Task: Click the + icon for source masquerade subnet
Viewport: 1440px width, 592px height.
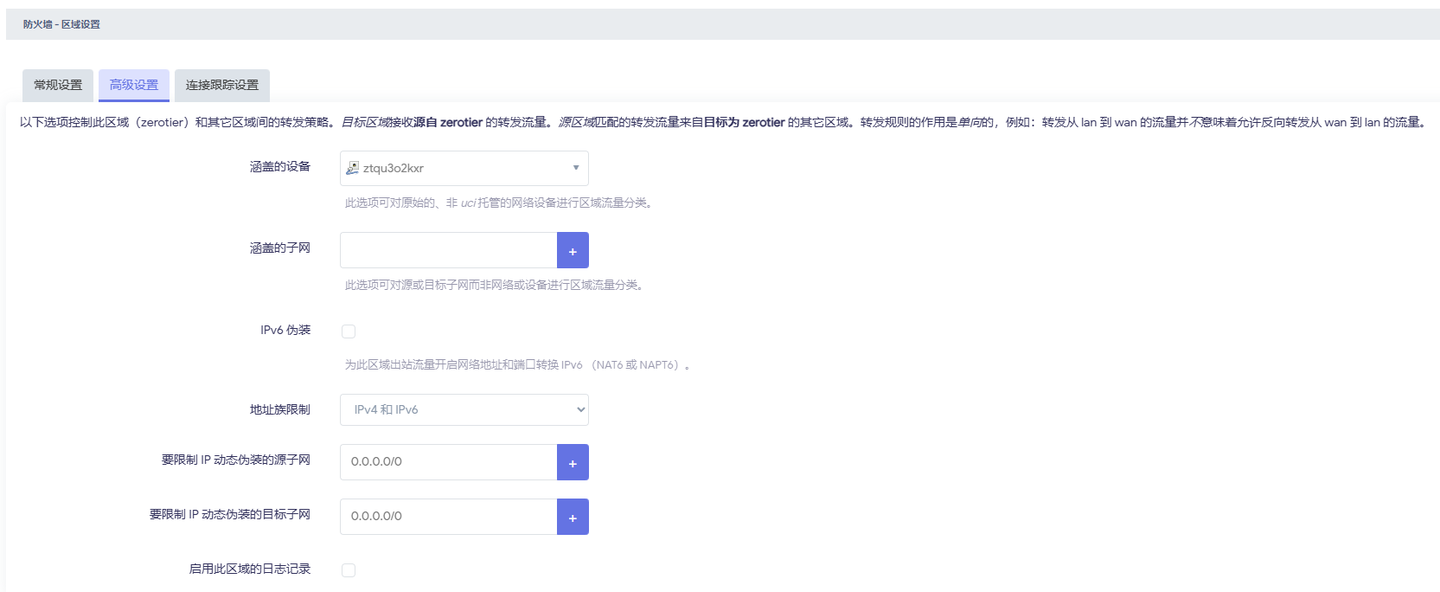Action: pyautogui.click(x=572, y=461)
